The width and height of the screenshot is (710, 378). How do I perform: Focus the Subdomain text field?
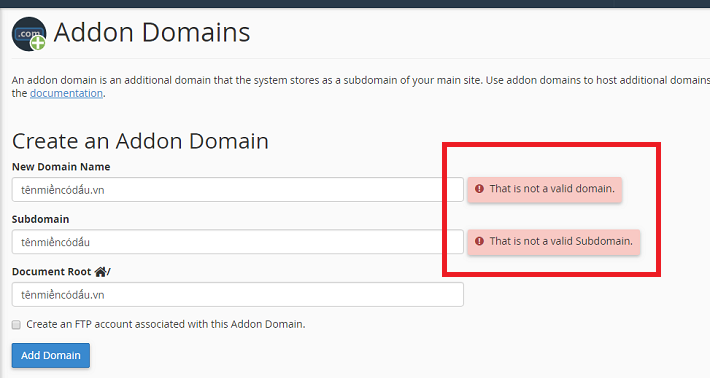(x=238, y=242)
